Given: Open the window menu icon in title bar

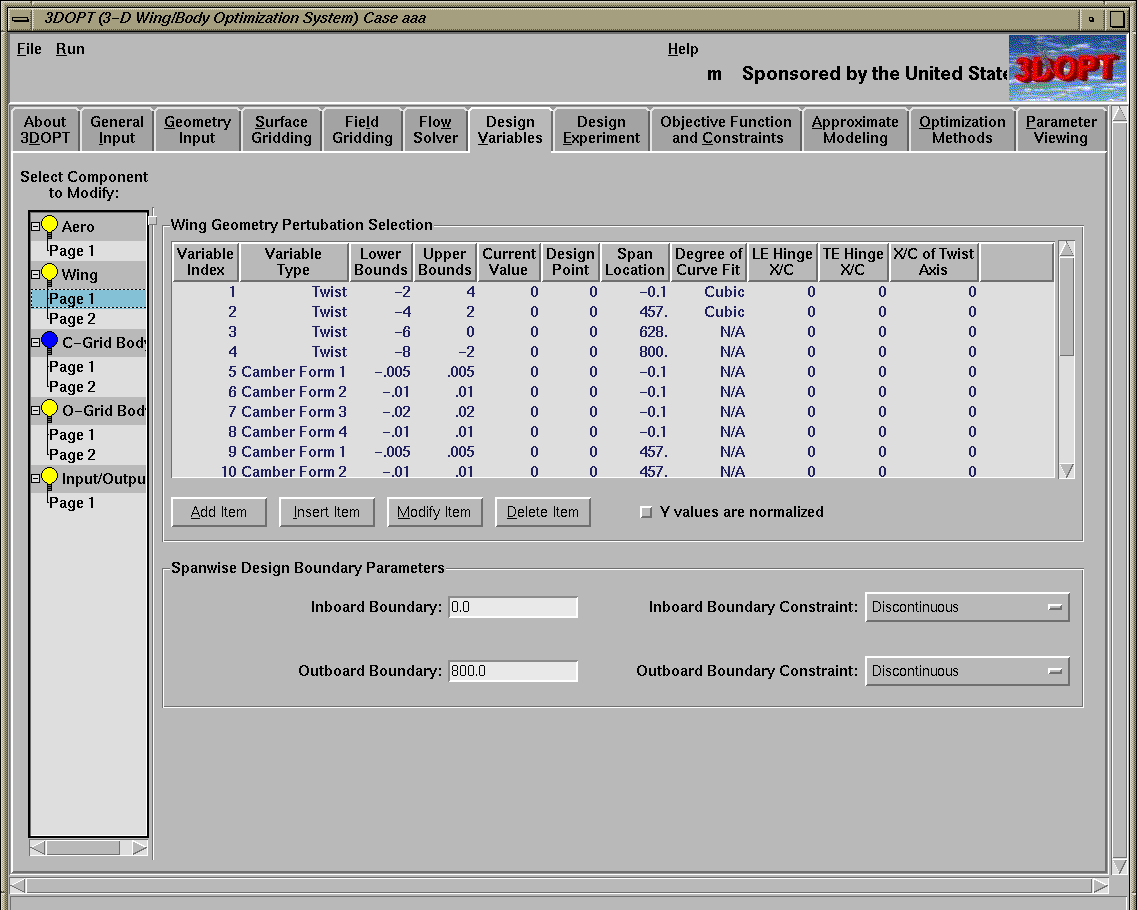Looking at the screenshot, I should tap(20, 18).
